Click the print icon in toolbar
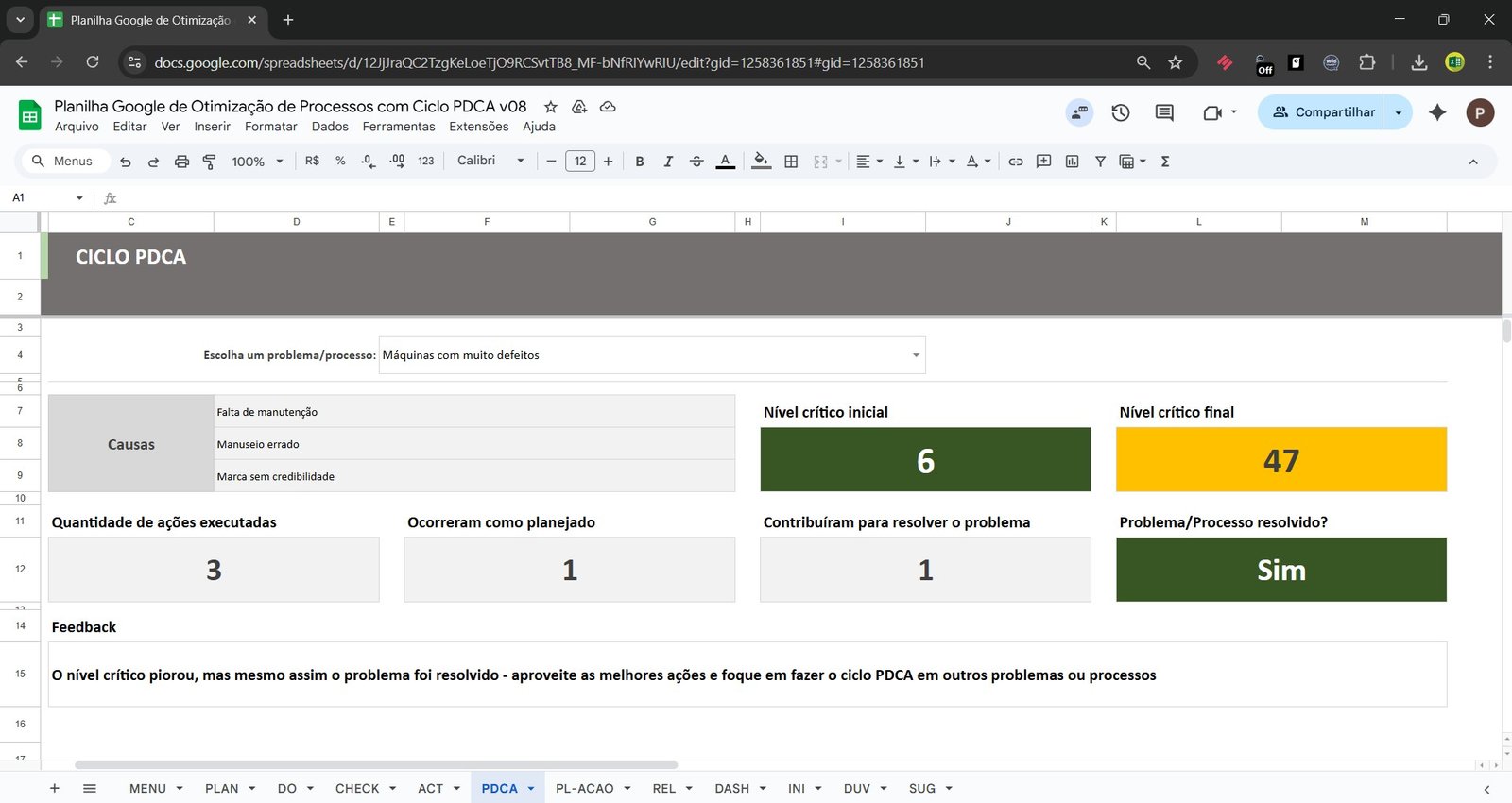 point(181,162)
